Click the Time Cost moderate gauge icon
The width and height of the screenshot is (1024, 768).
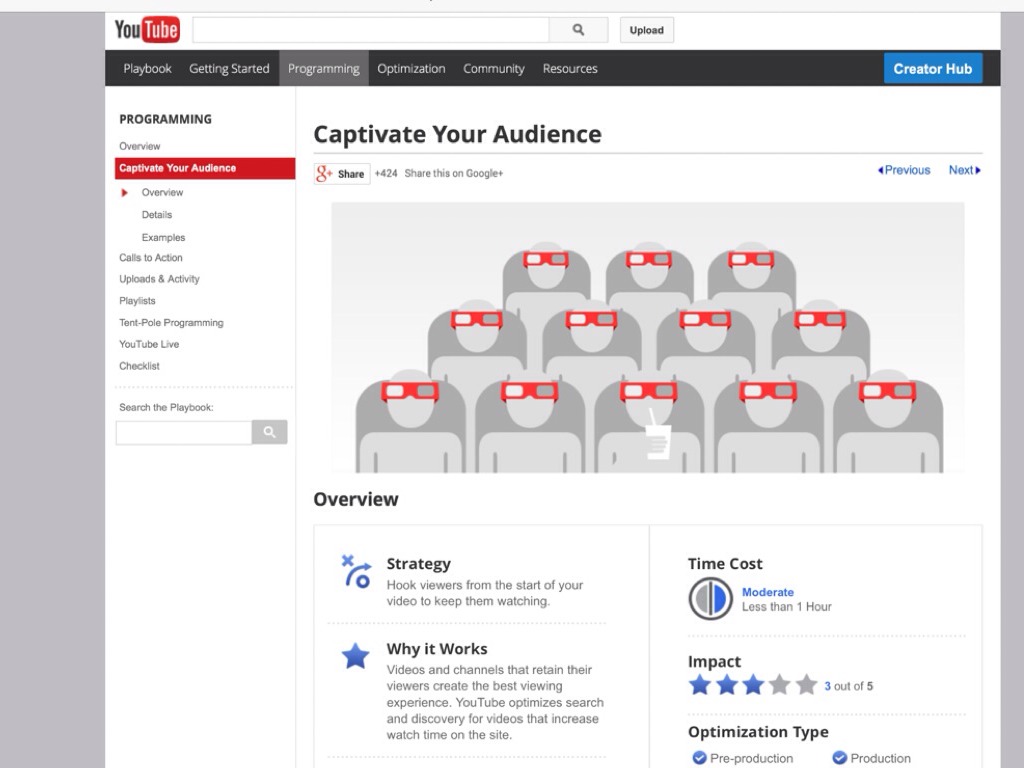tap(710, 599)
